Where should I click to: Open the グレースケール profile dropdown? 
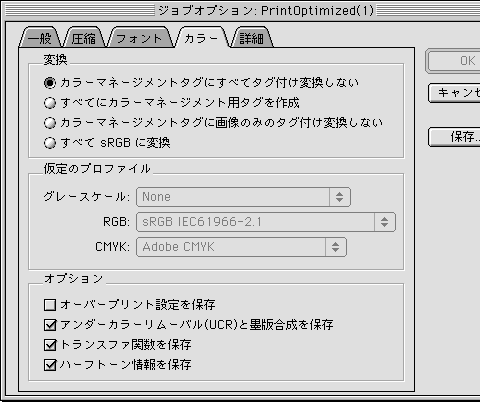click(243, 197)
